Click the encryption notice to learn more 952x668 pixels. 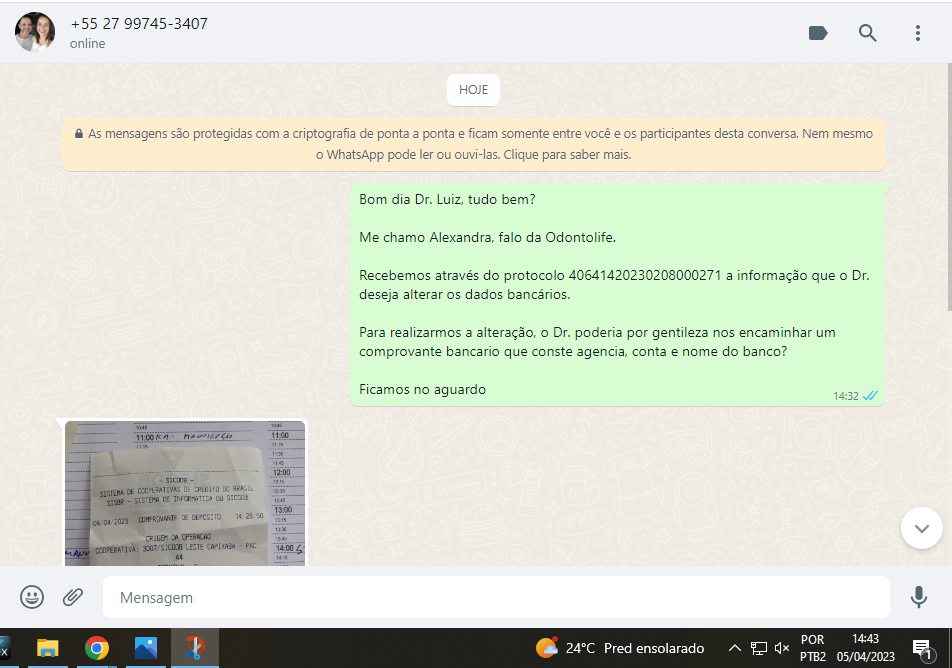tap(473, 144)
